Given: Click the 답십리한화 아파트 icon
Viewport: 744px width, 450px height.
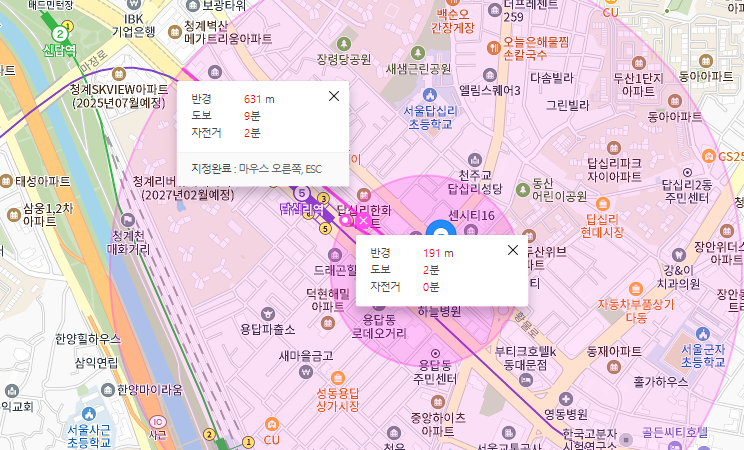Looking at the screenshot, I should coord(364,195).
